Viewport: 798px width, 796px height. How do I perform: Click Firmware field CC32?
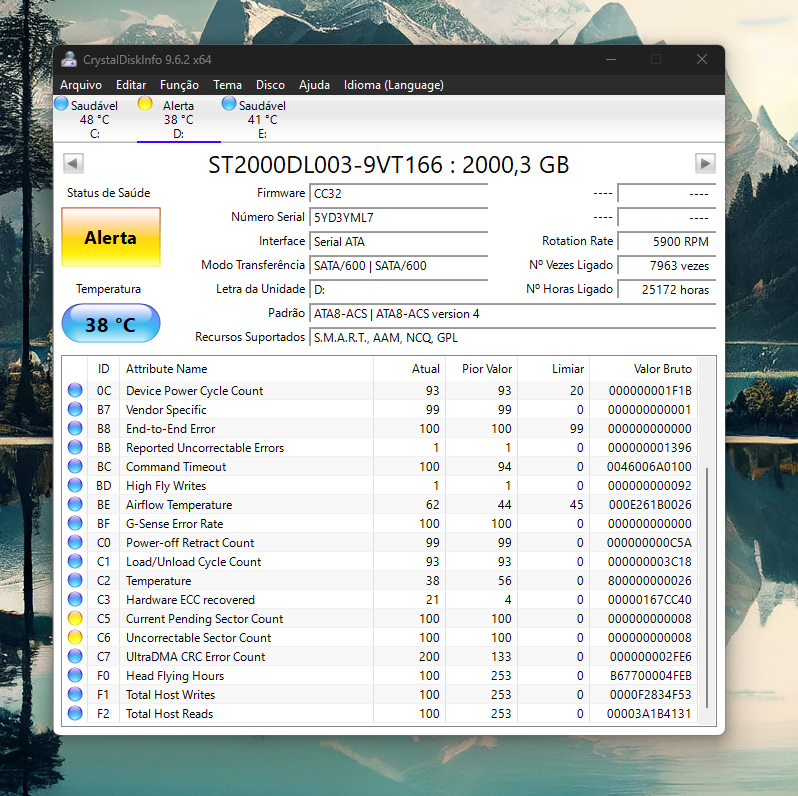[398, 193]
